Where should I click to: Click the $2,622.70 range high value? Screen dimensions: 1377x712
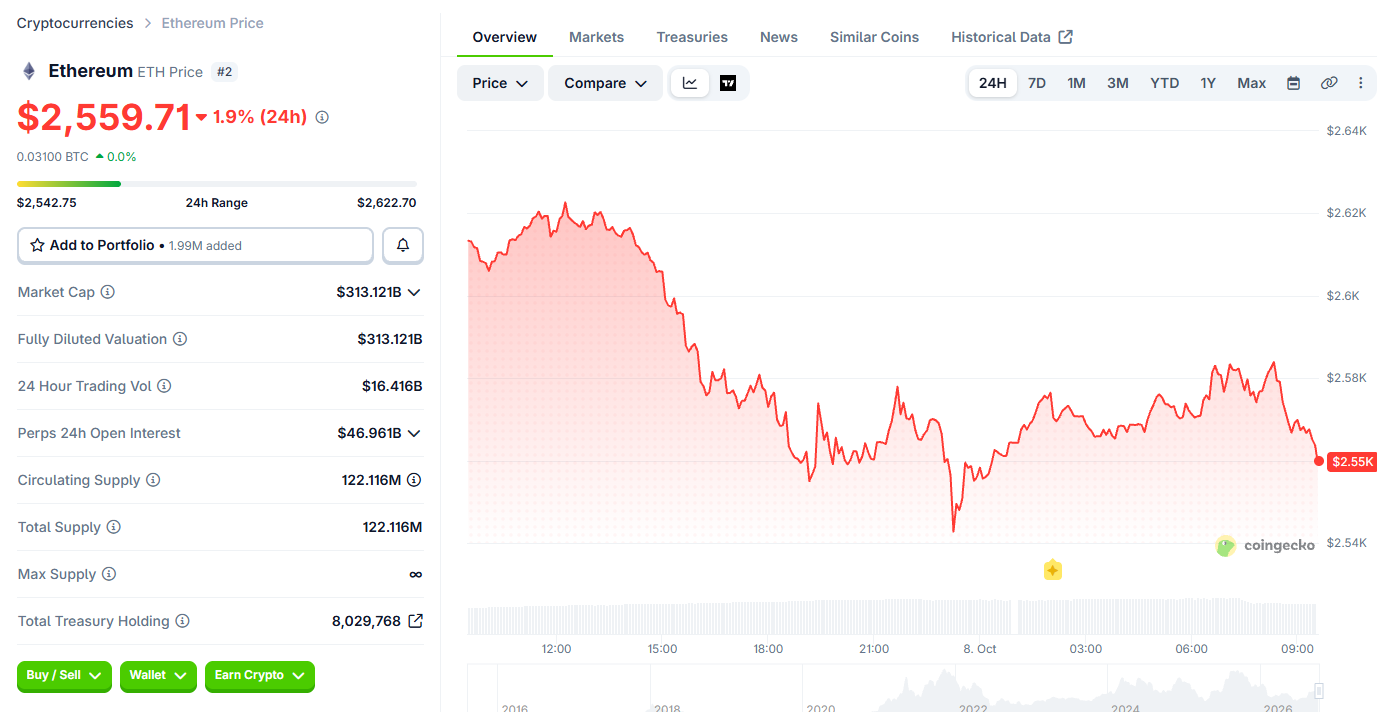387,203
